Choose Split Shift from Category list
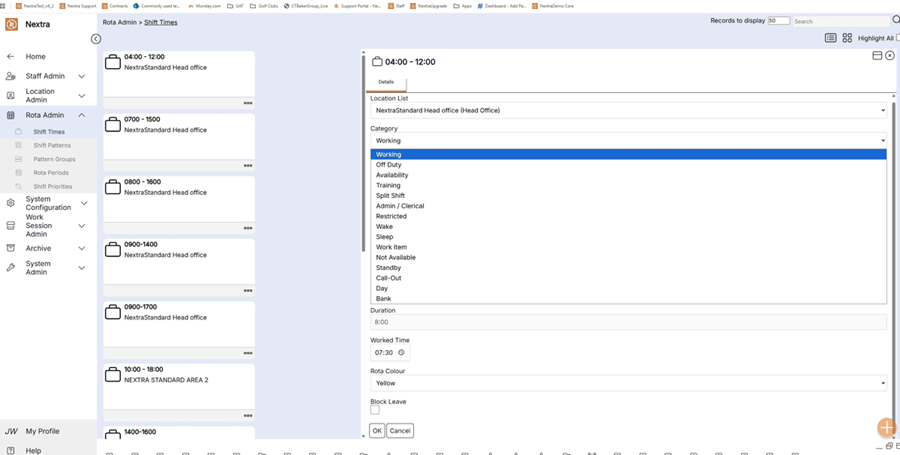This screenshot has height=455, width=900. pos(629,196)
